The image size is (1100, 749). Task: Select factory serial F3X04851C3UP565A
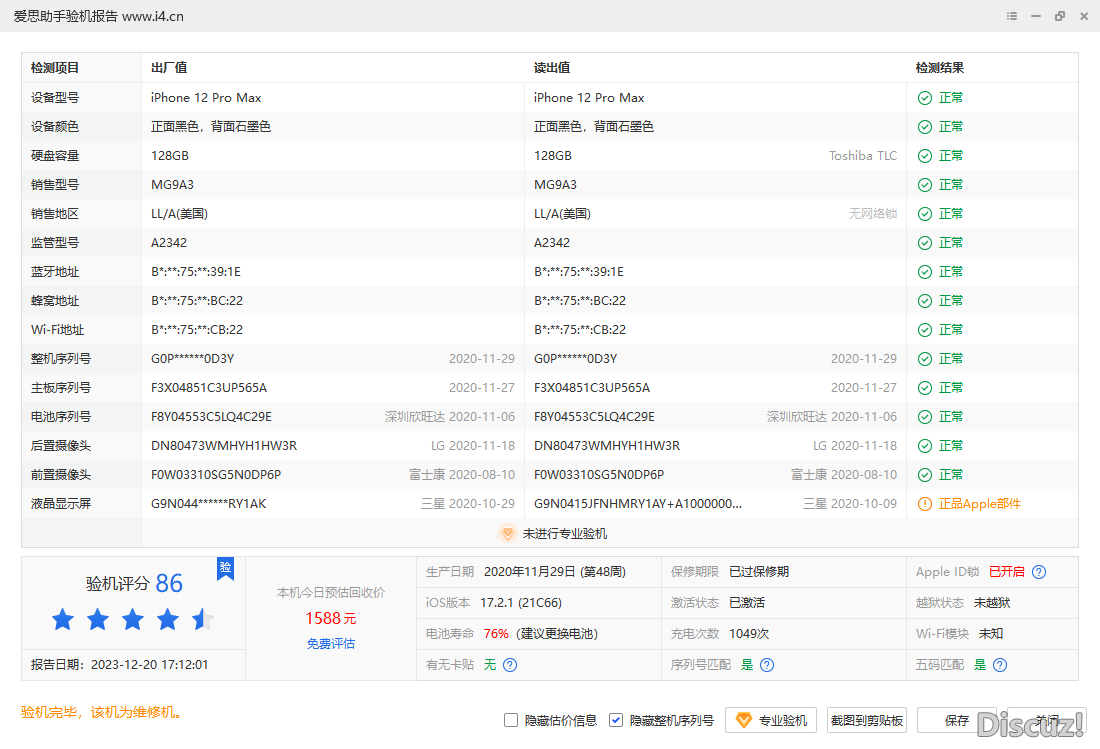pos(209,388)
